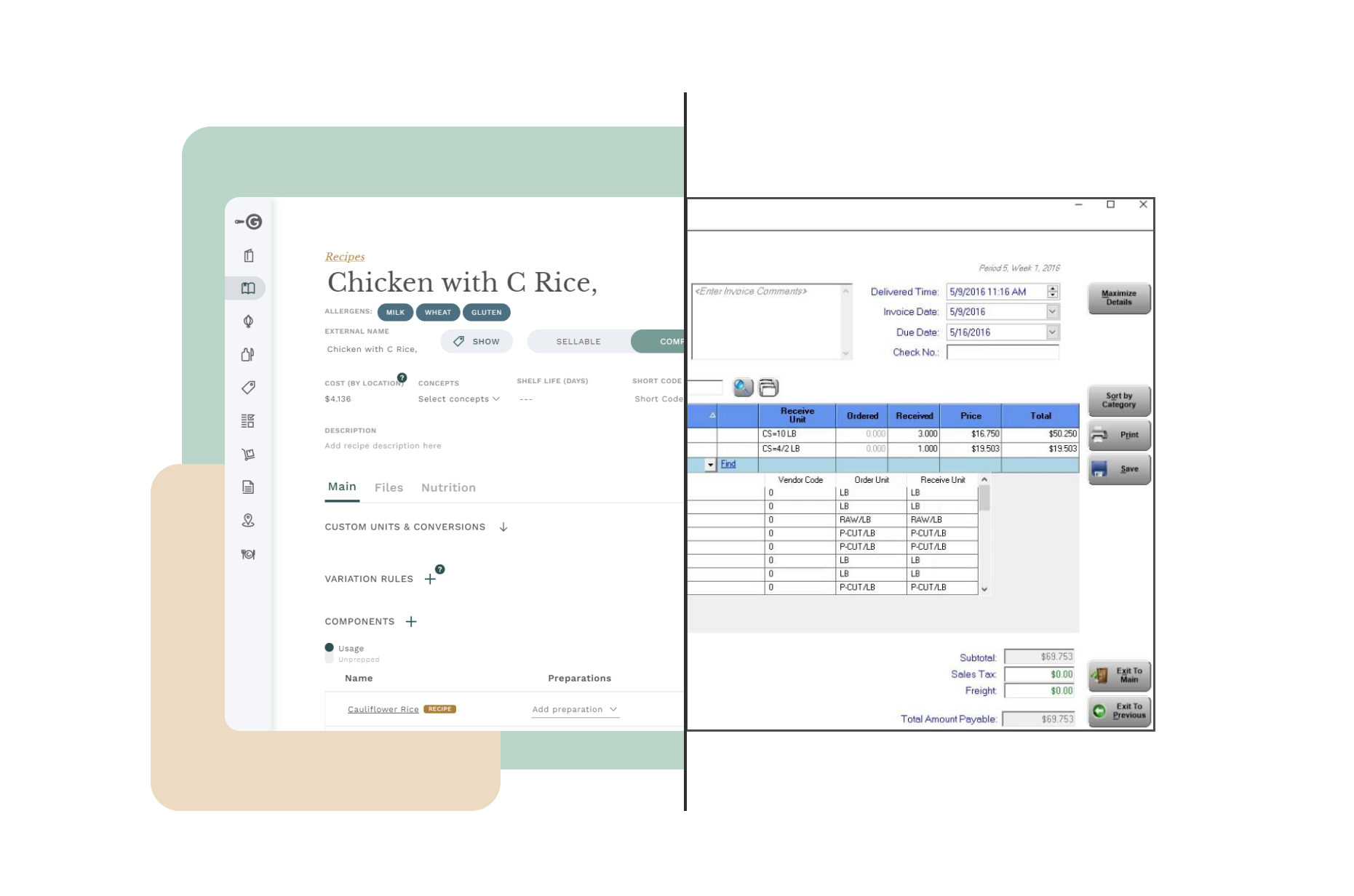Toggle the Usage Unprepped switch
1354x896 pixels.
330,653
